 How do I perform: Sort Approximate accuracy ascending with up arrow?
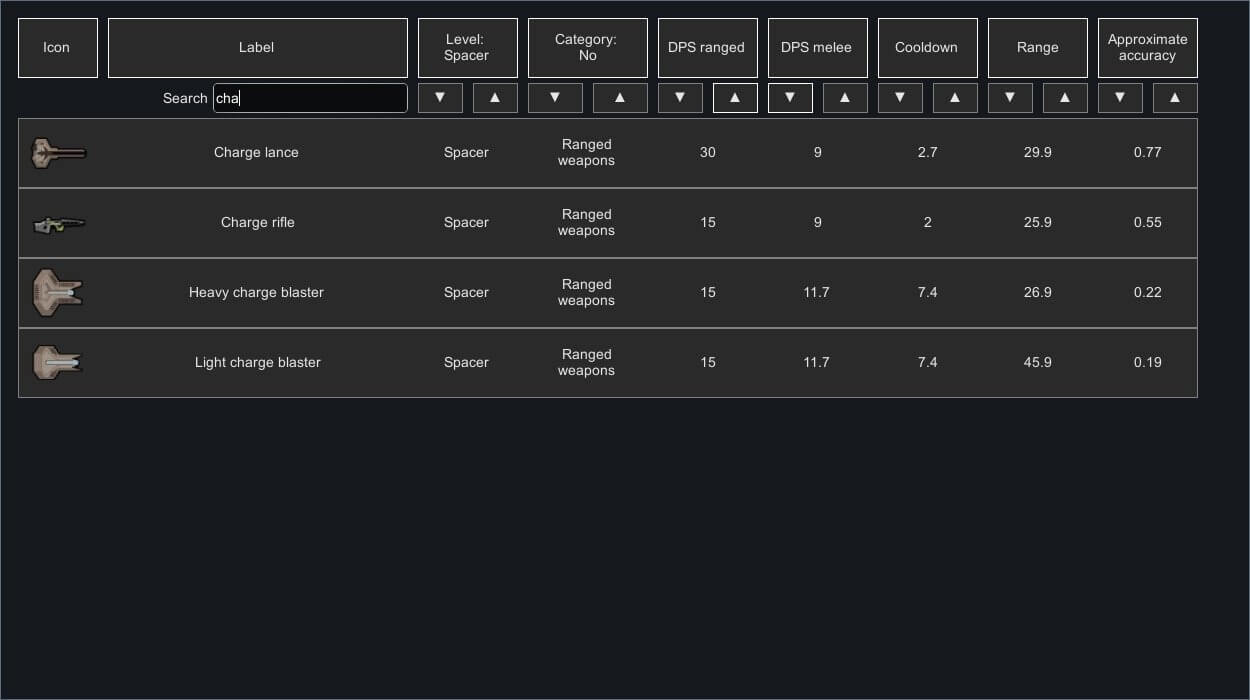pyautogui.click(x=1175, y=98)
